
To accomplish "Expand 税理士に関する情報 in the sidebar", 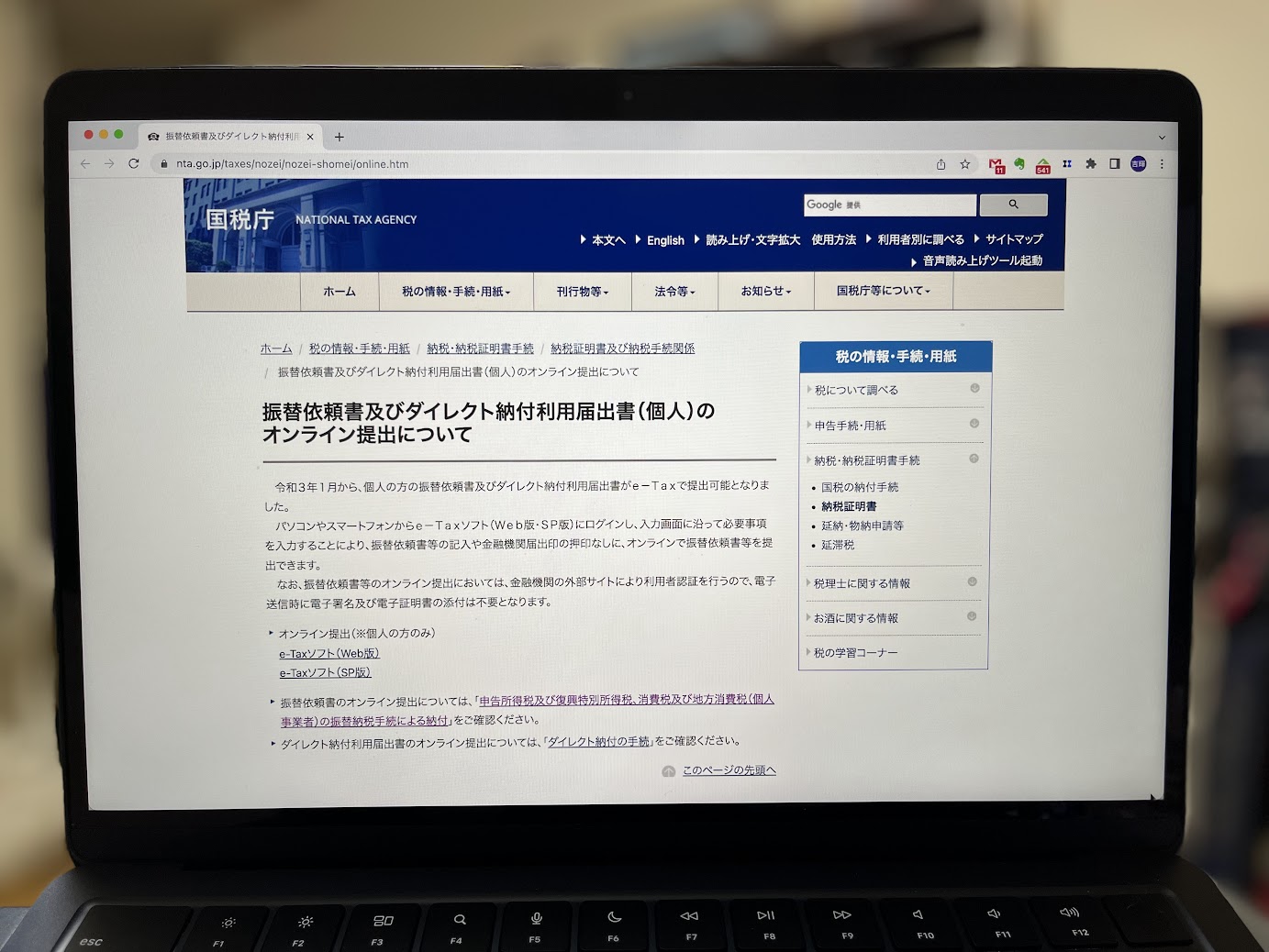I will 863,583.
